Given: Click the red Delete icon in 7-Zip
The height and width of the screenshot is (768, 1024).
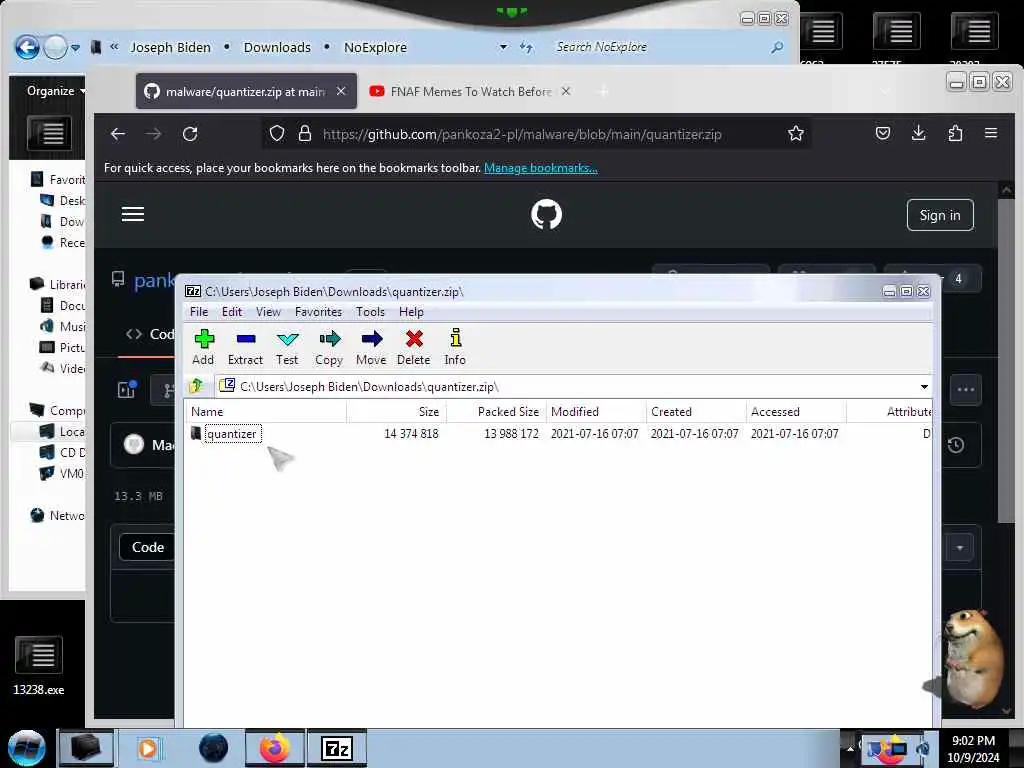Looking at the screenshot, I should (x=413, y=347).
